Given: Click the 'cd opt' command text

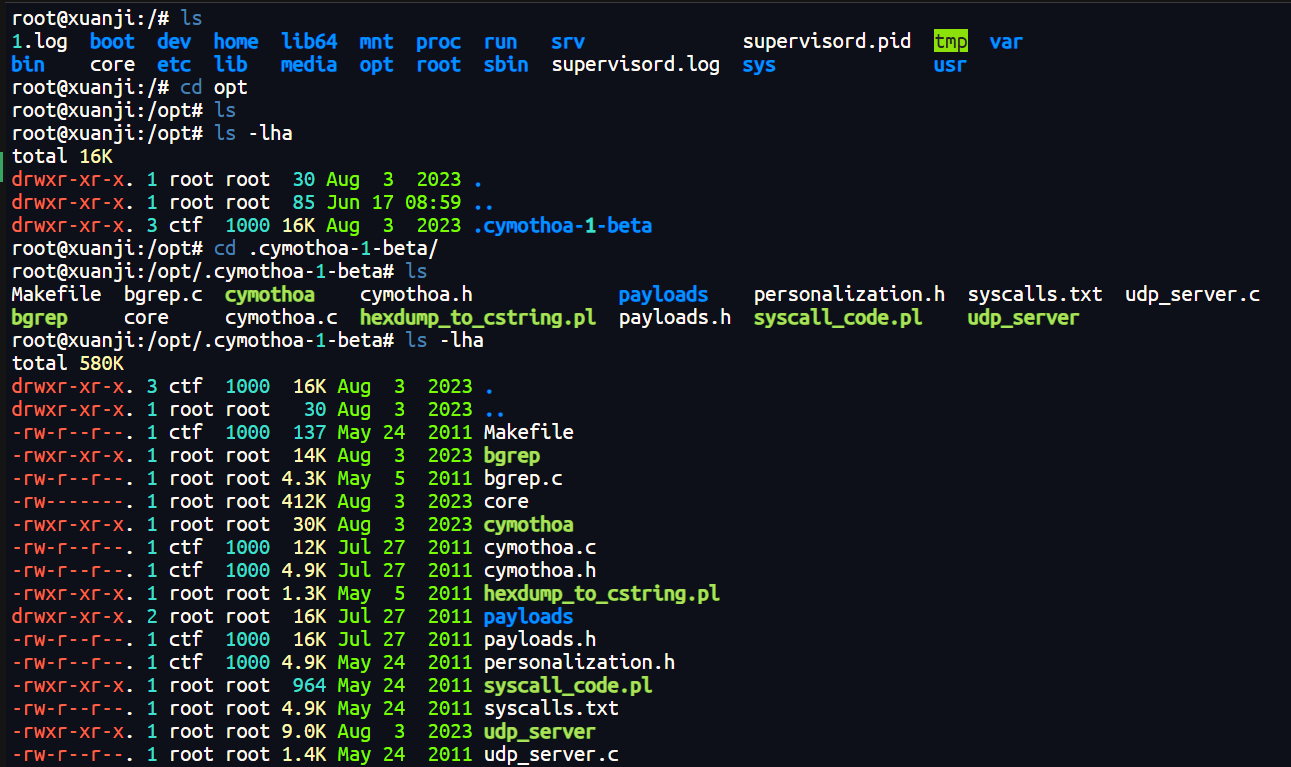Looking at the screenshot, I should coord(214,88).
